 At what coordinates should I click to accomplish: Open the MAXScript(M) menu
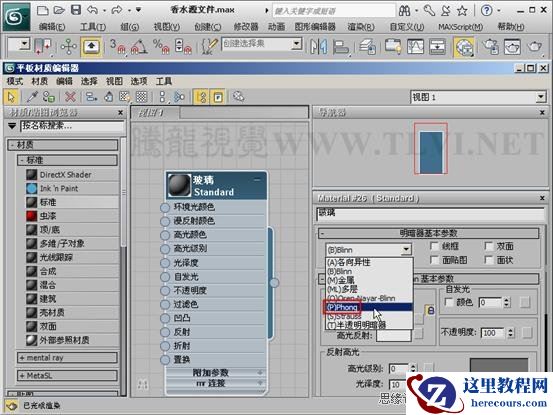point(460,27)
